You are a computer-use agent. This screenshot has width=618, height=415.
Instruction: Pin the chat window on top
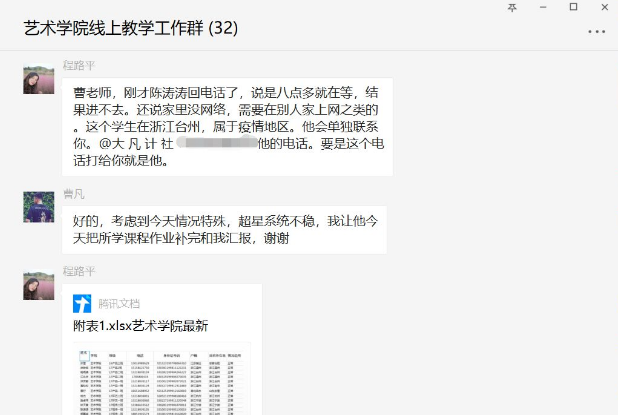click(513, 7)
